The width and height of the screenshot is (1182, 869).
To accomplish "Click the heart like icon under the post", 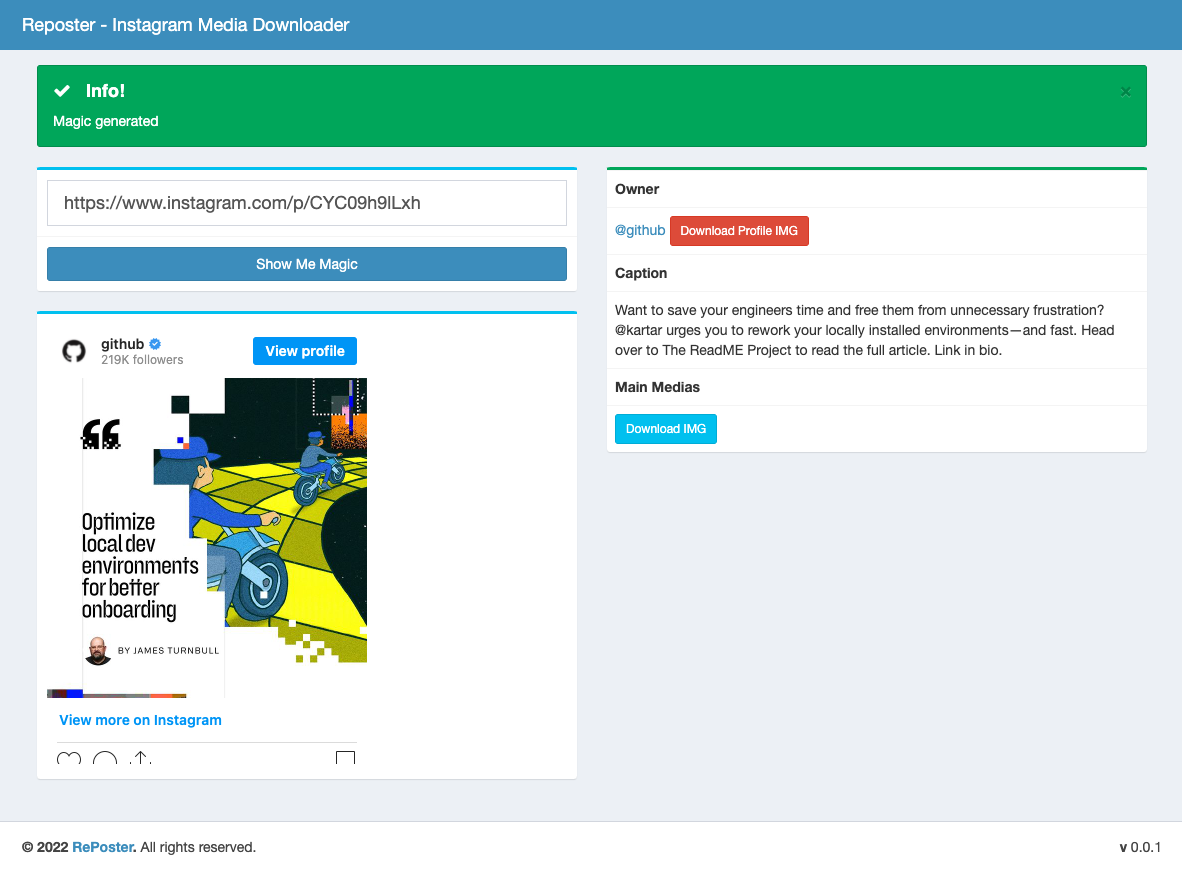I will tap(69, 758).
